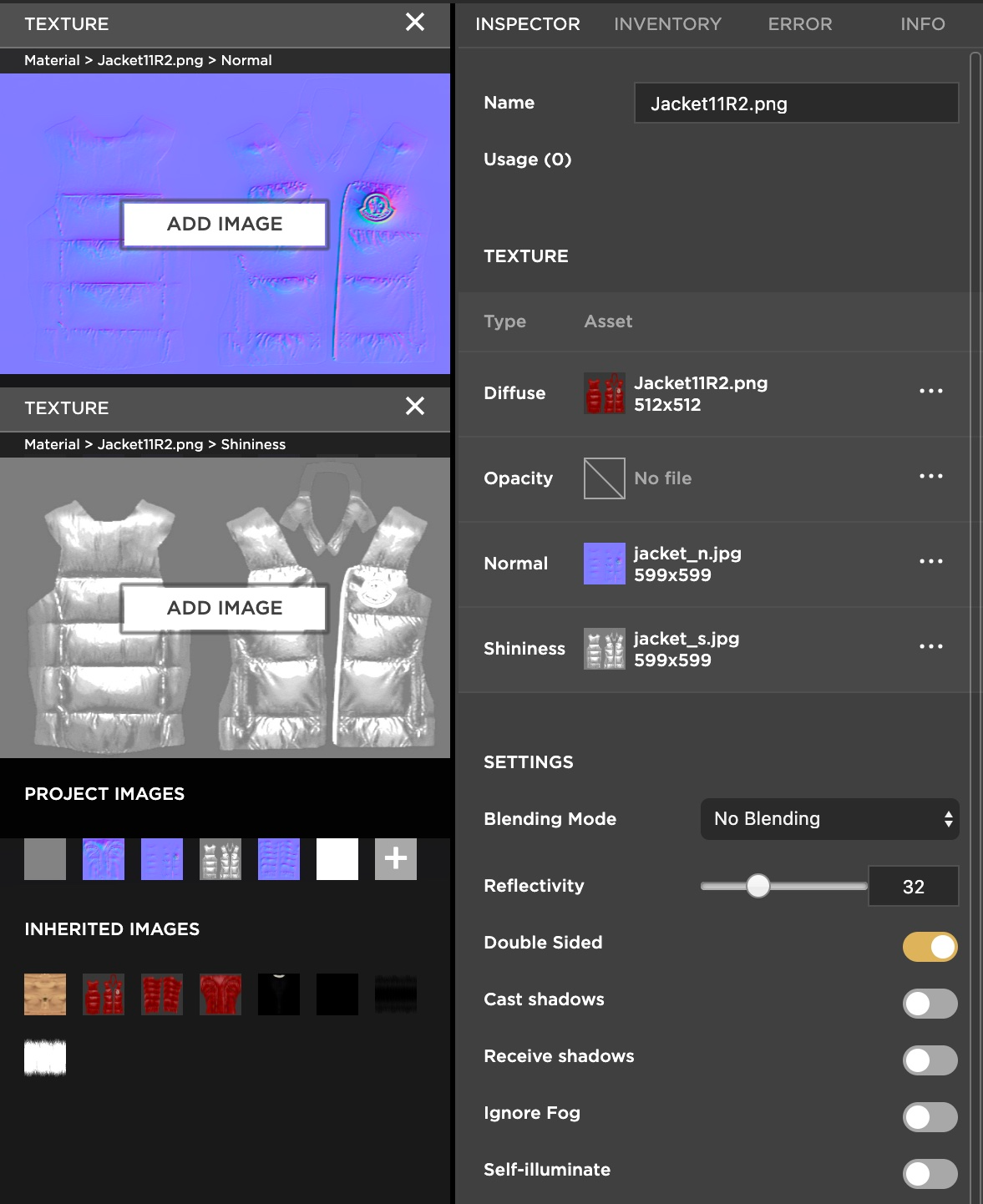983x1204 pixels.
Task: Select the white project image swatch
Action: point(337,859)
